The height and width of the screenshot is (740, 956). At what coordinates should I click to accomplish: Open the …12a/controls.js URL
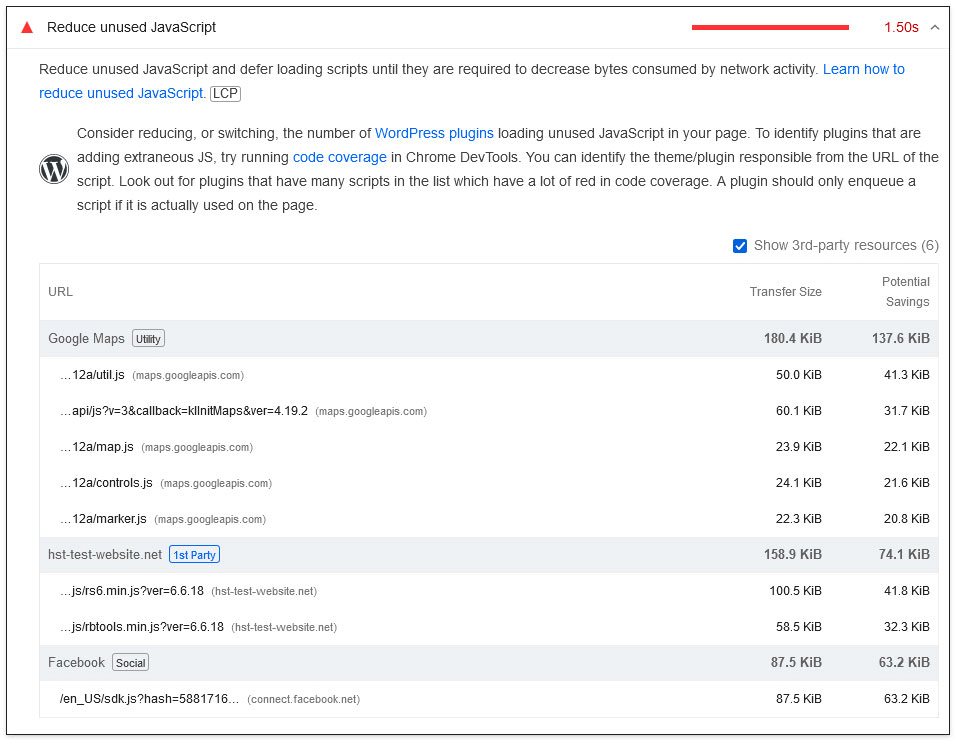pos(106,483)
